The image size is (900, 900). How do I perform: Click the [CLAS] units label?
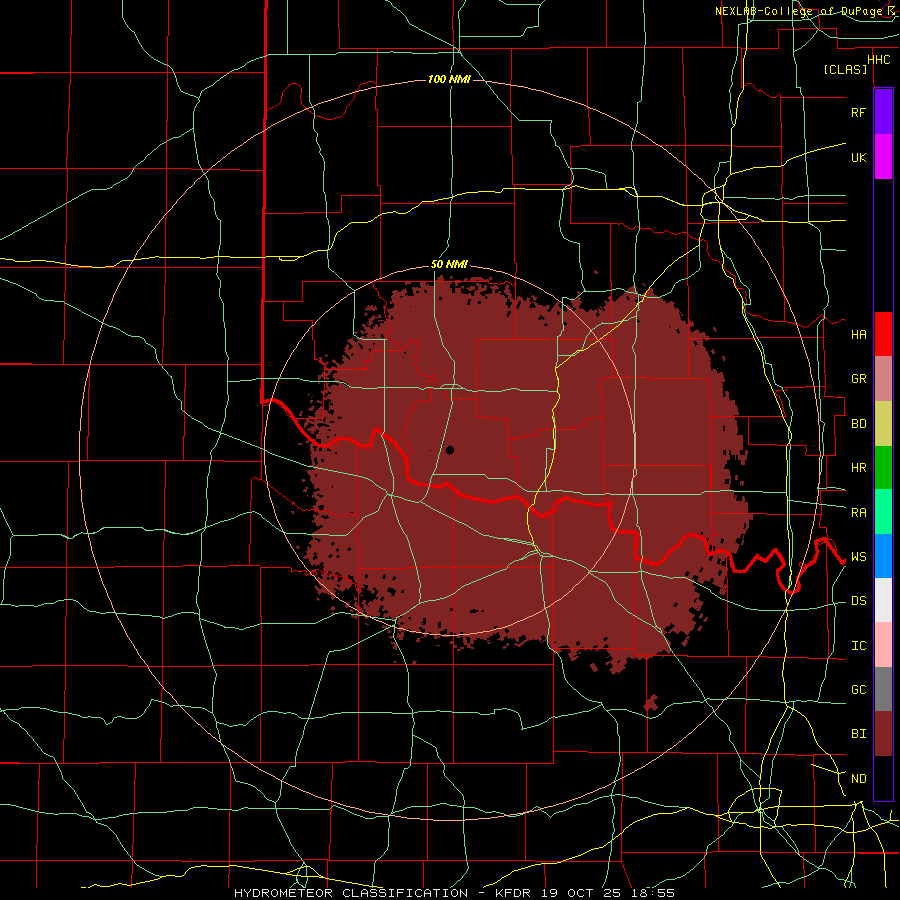tap(845, 69)
